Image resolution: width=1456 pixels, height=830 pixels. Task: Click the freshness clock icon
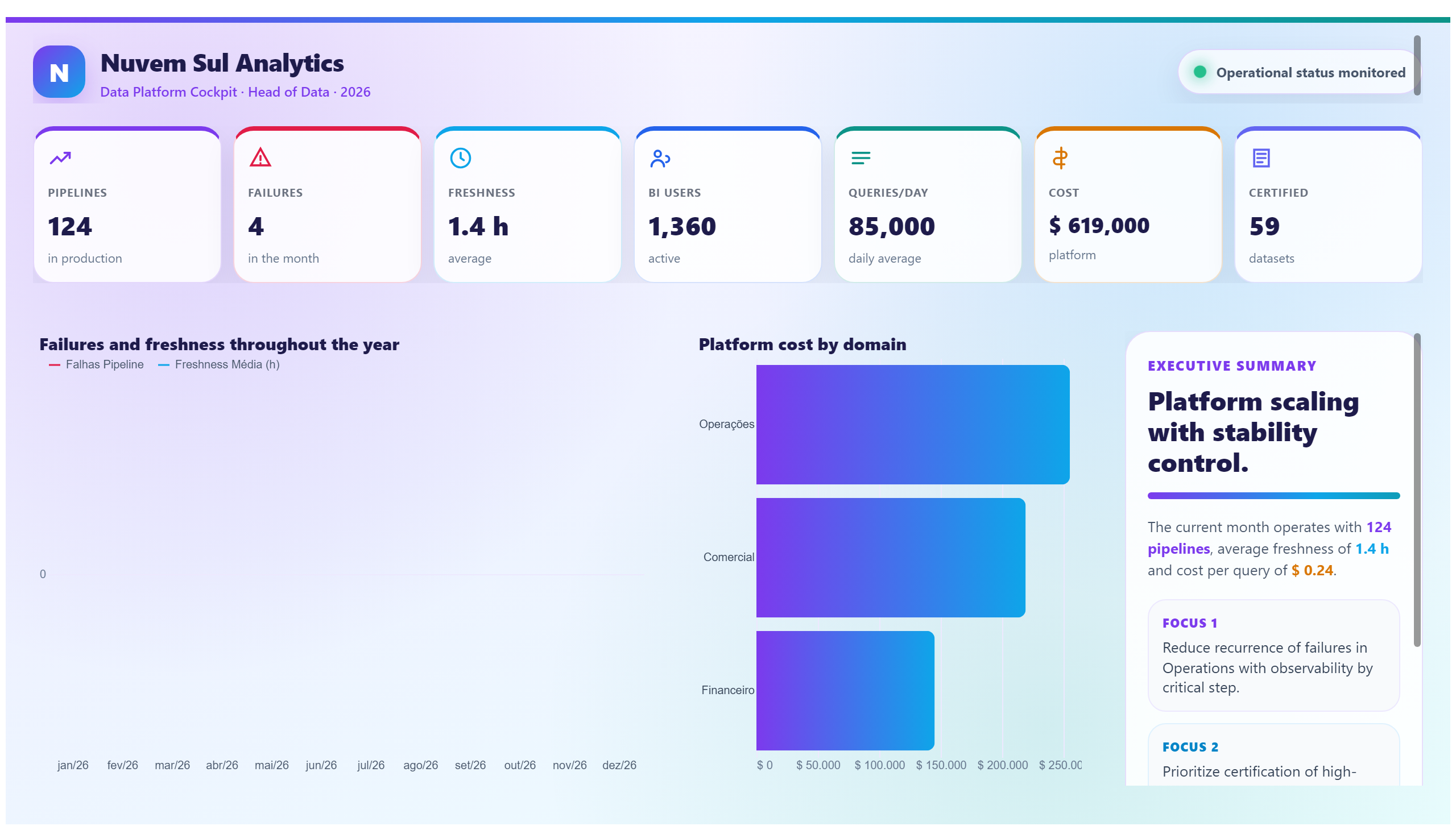click(x=460, y=158)
